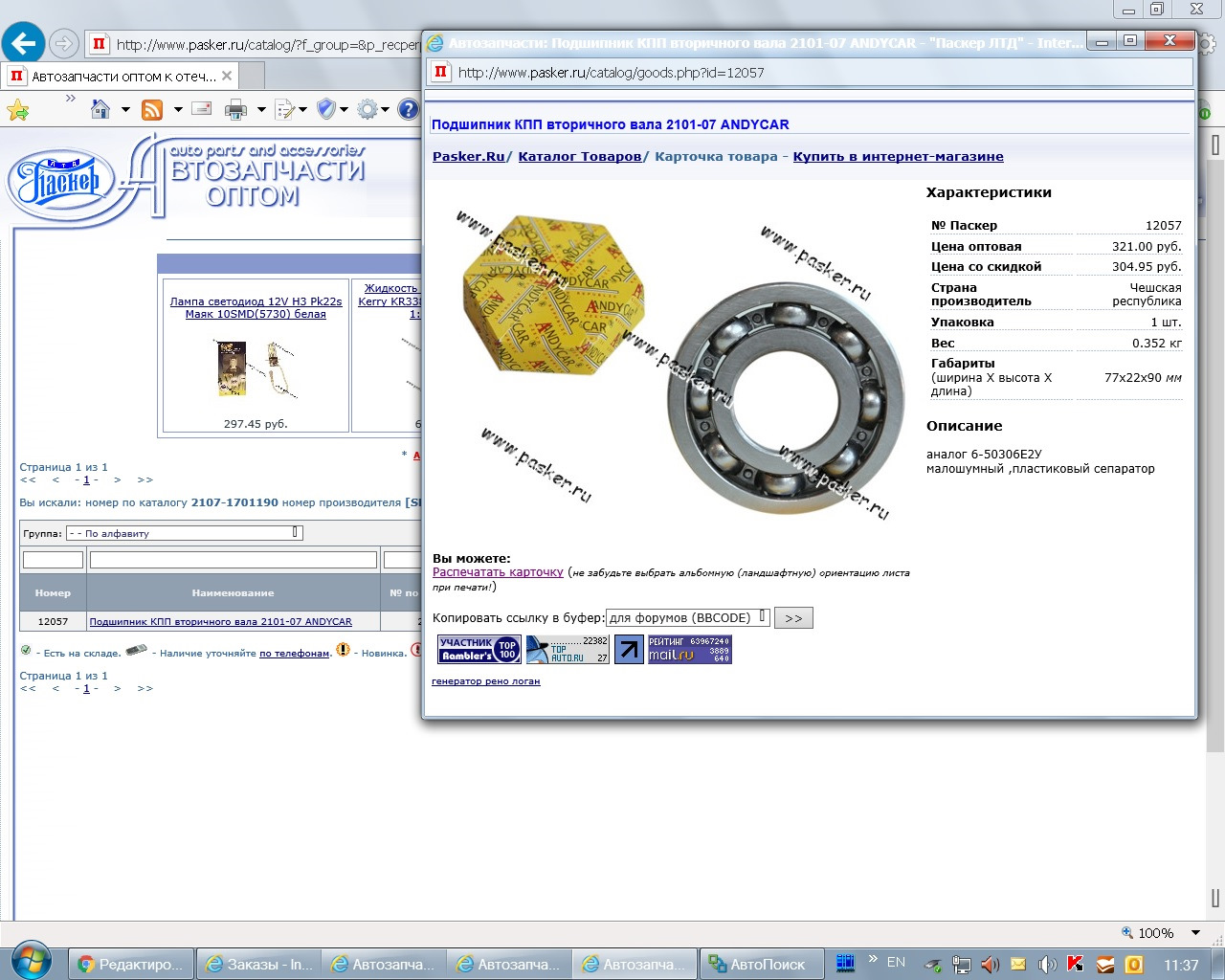Click 'Распечатать карточку' link
Screen dimensions: 1225x980
coord(498,572)
